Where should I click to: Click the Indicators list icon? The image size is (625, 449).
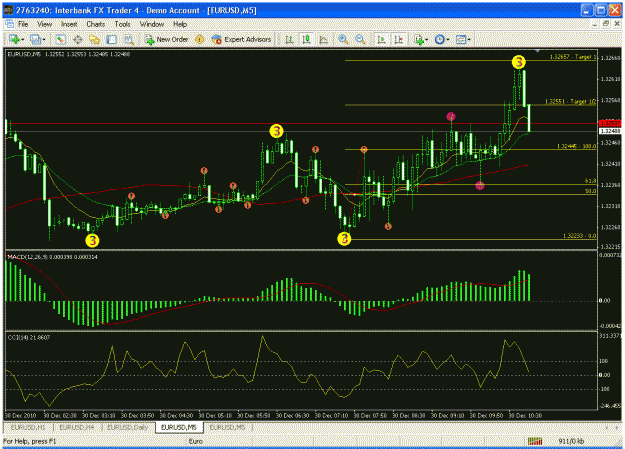click(419, 39)
